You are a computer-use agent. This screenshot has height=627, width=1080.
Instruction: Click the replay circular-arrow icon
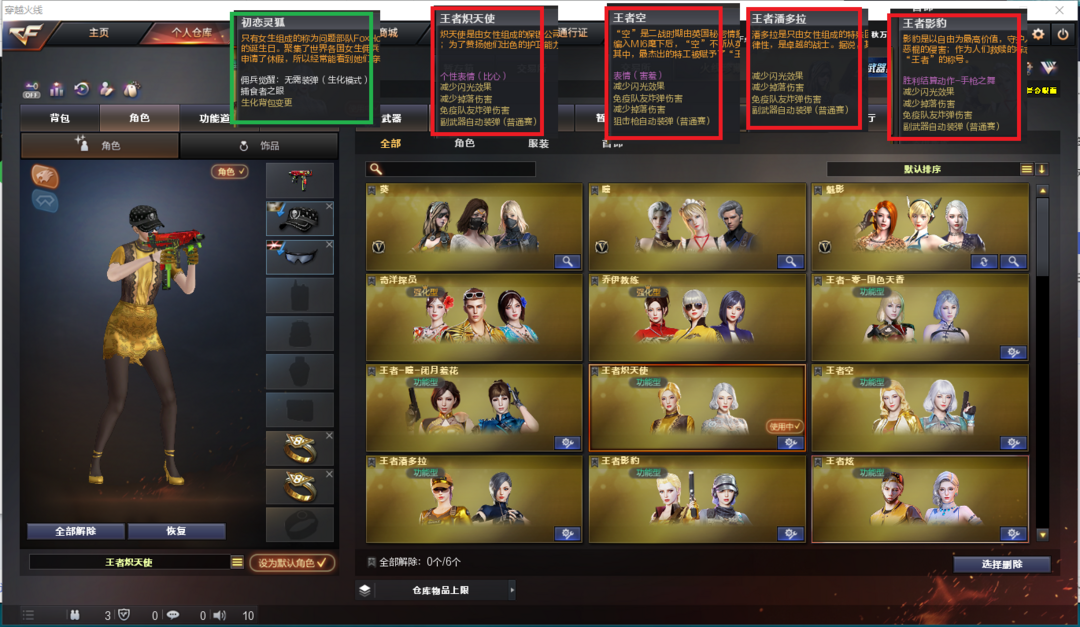82,90
